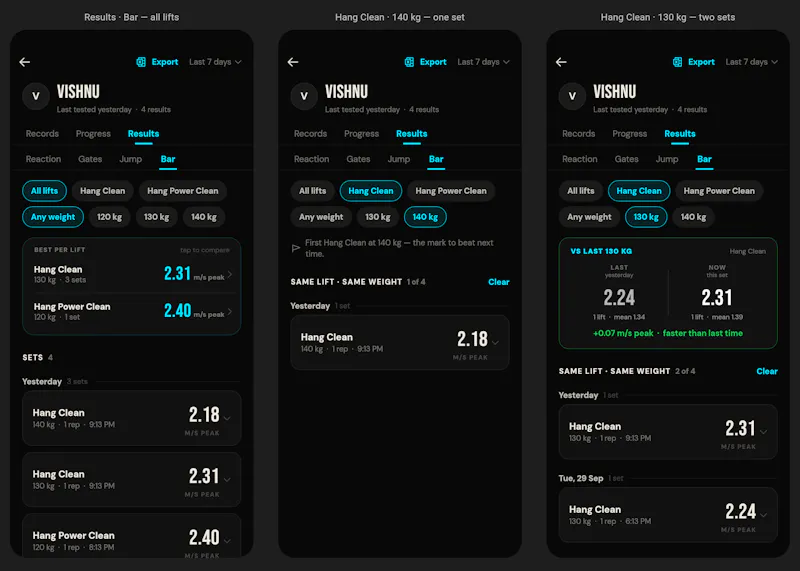Tap 'VISHNU' name in 140 kg screen
Image resolution: width=800 pixels, height=571 pixels.
click(346, 92)
